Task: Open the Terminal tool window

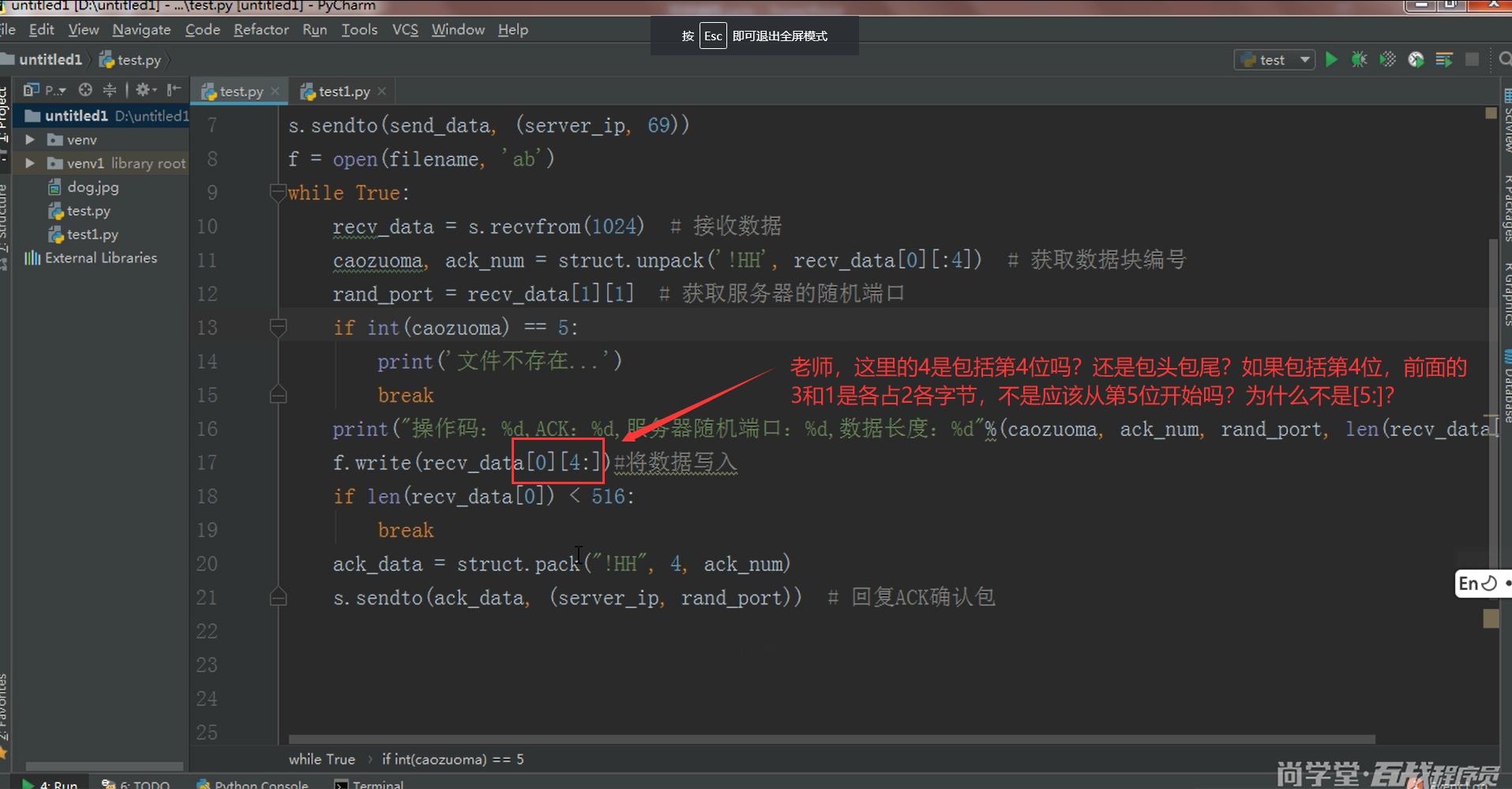Action: (369, 783)
